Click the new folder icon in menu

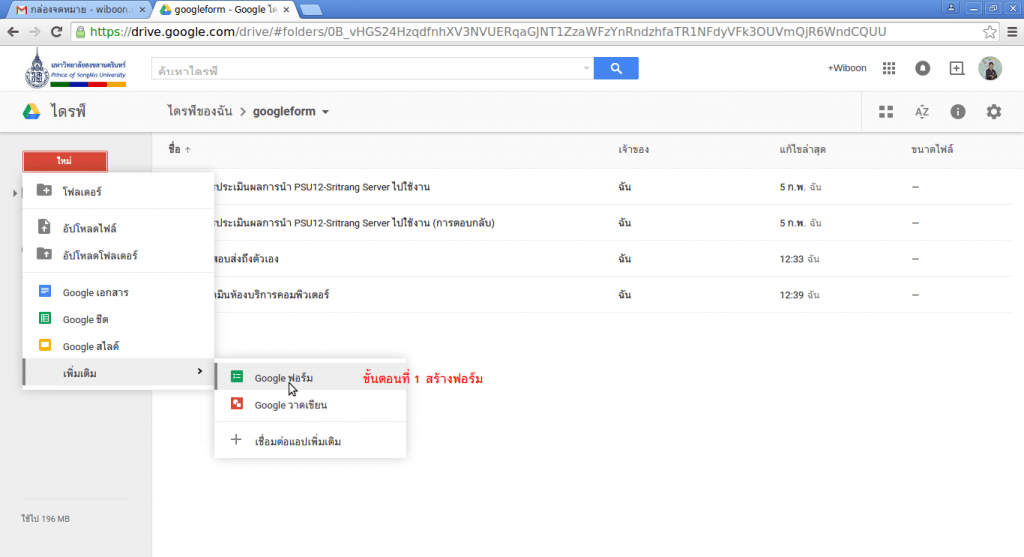point(44,191)
